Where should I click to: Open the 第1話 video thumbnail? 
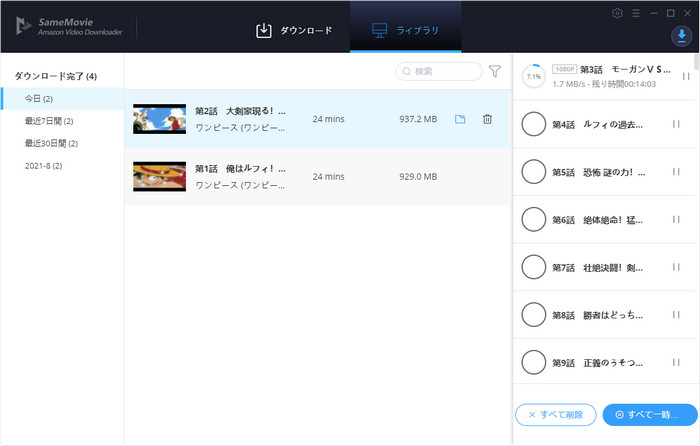[159, 177]
